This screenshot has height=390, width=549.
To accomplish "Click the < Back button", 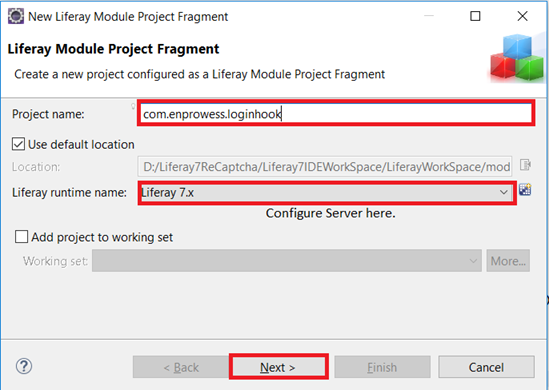I will point(181,367).
